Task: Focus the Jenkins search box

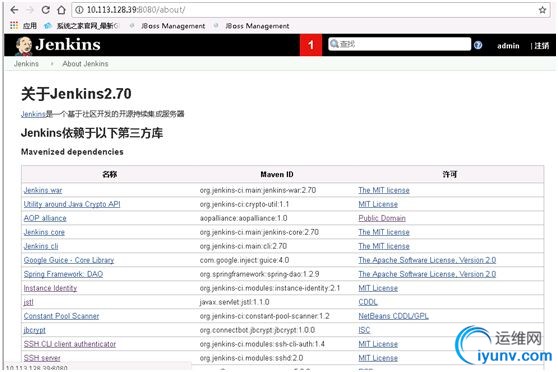Action: [x=399, y=44]
